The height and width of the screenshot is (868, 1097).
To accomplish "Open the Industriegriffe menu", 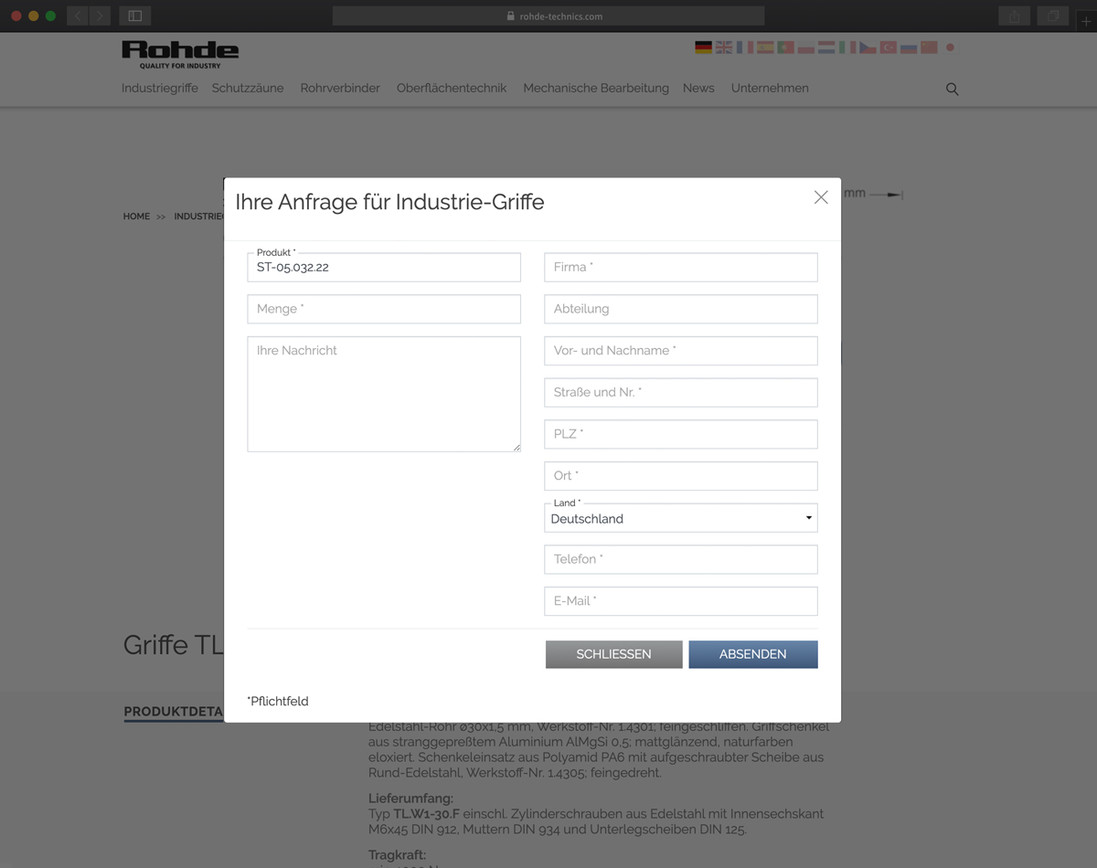I will 159,88.
